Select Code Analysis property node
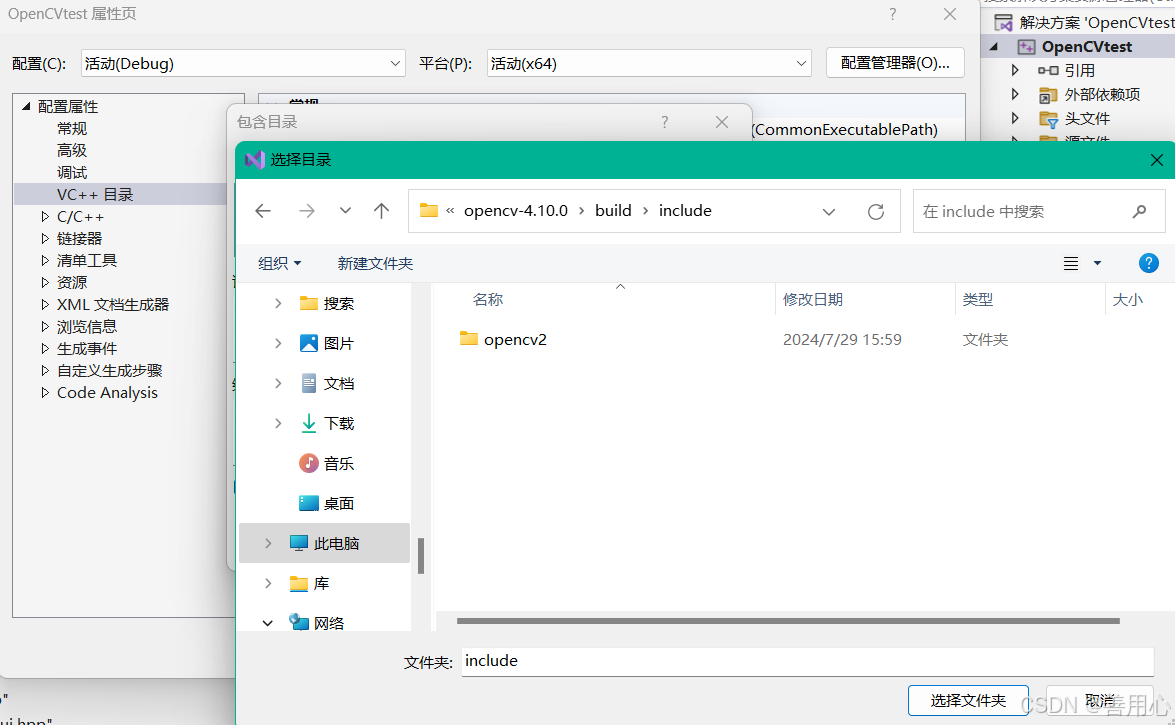Screen dimensions: 1175x725 (x=107, y=393)
